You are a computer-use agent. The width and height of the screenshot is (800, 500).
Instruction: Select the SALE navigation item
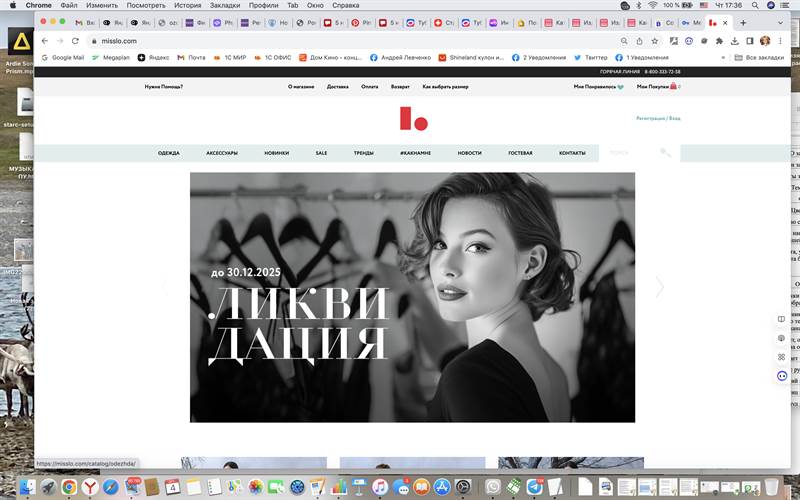321,153
